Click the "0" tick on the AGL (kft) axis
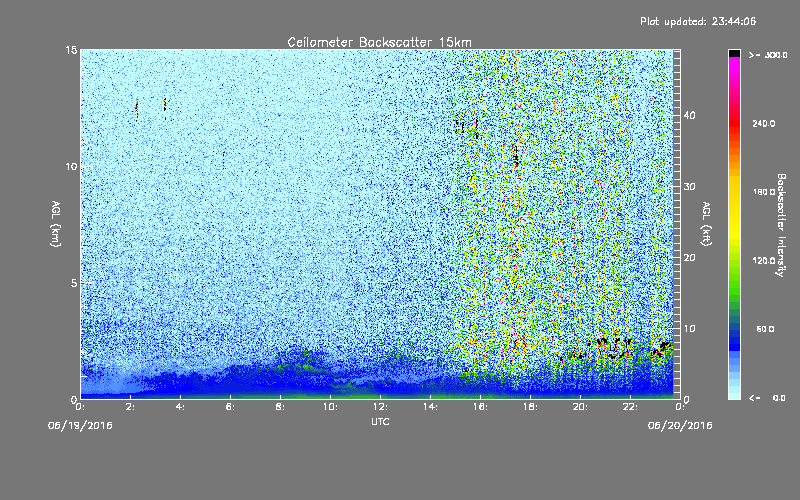This screenshot has height=500, width=800. pyautogui.click(x=686, y=399)
